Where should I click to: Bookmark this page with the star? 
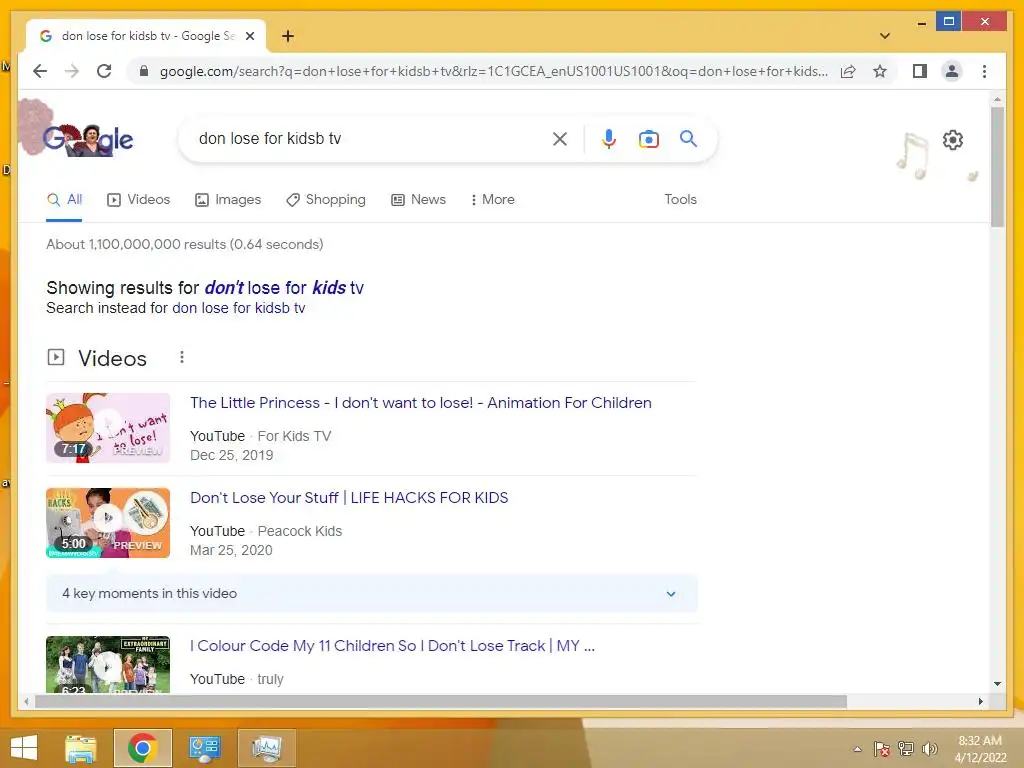pos(880,71)
